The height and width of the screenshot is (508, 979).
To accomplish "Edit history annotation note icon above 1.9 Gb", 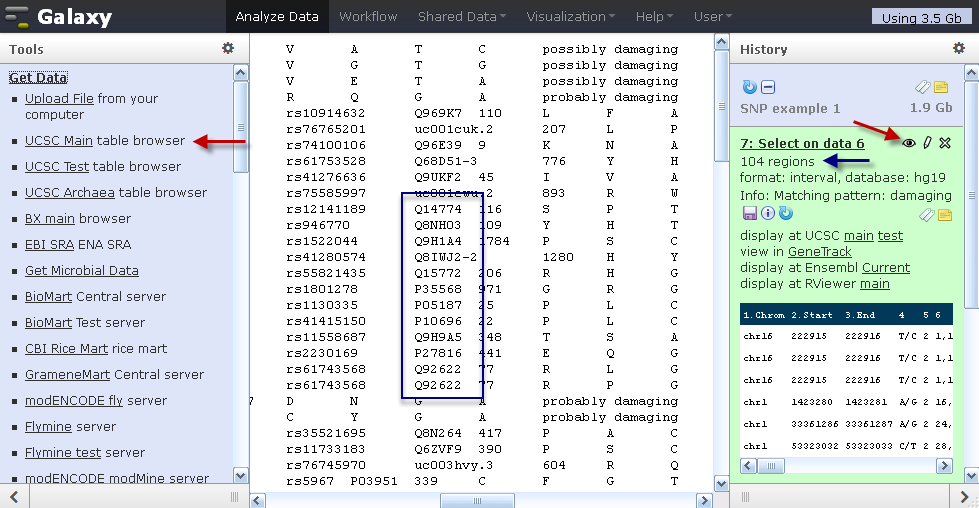I will point(941,87).
